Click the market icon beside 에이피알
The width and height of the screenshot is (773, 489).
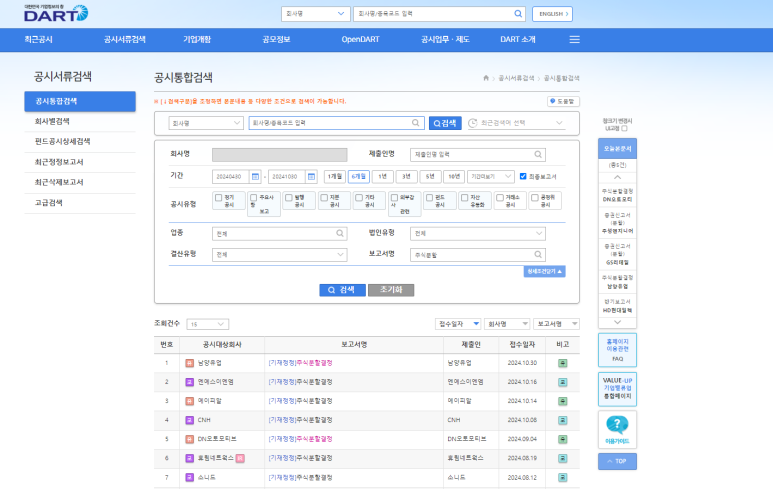click(x=189, y=401)
